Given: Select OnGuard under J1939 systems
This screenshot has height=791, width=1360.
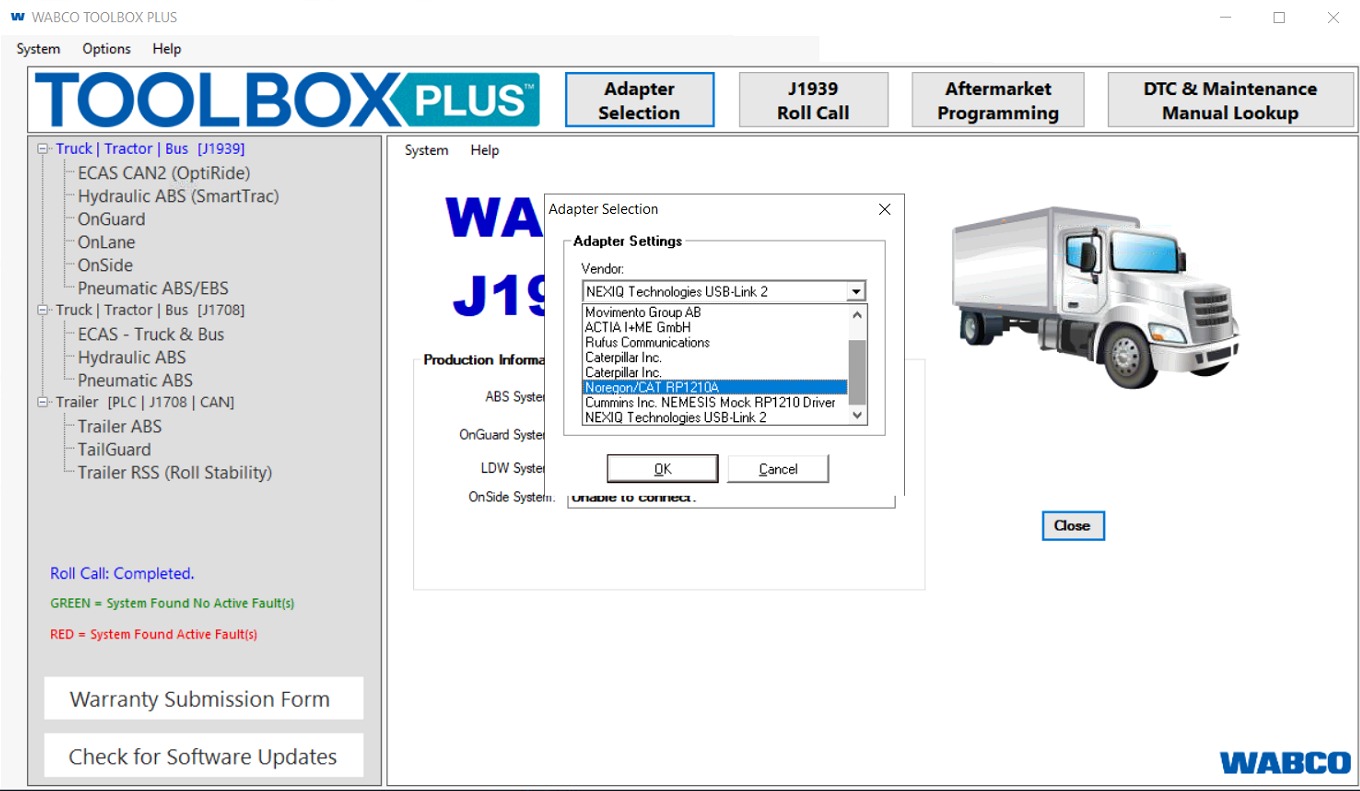Looking at the screenshot, I should [x=110, y=219].
